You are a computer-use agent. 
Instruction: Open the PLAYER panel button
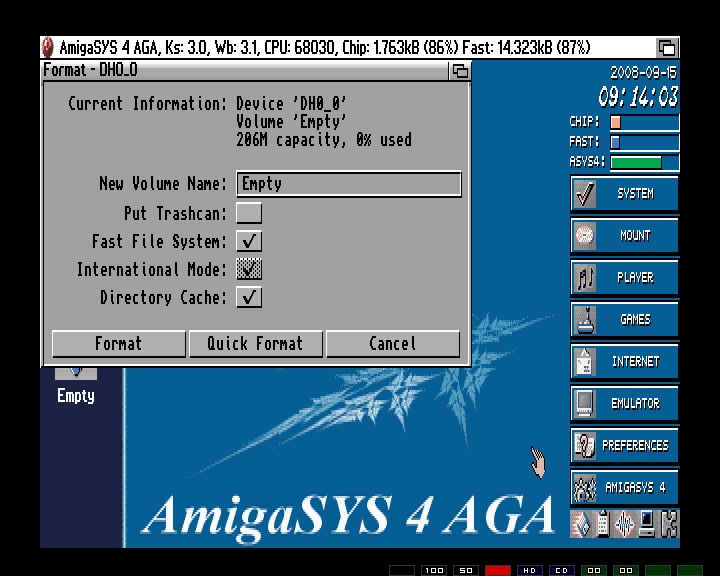[x=624, y=277]
